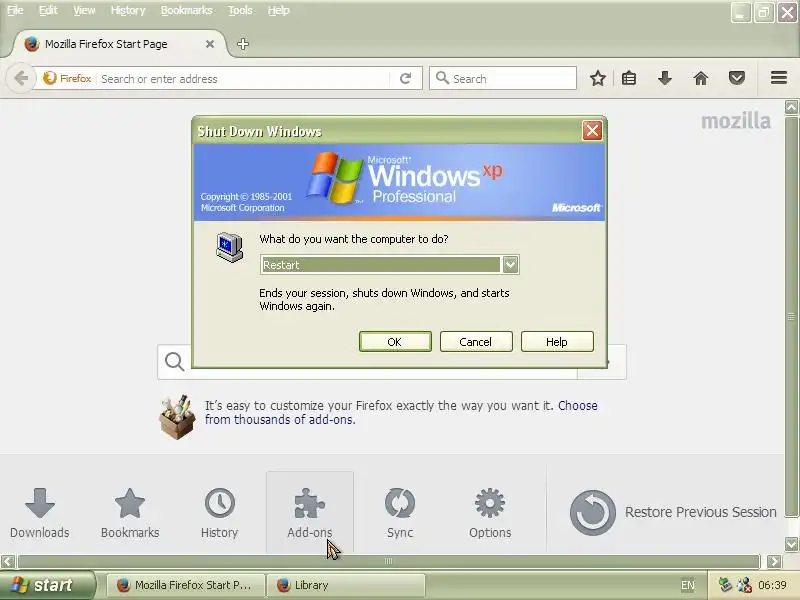800x600 pixels.
Task: Click the start page search magnifier icon
Action: (x=174, y=362)
